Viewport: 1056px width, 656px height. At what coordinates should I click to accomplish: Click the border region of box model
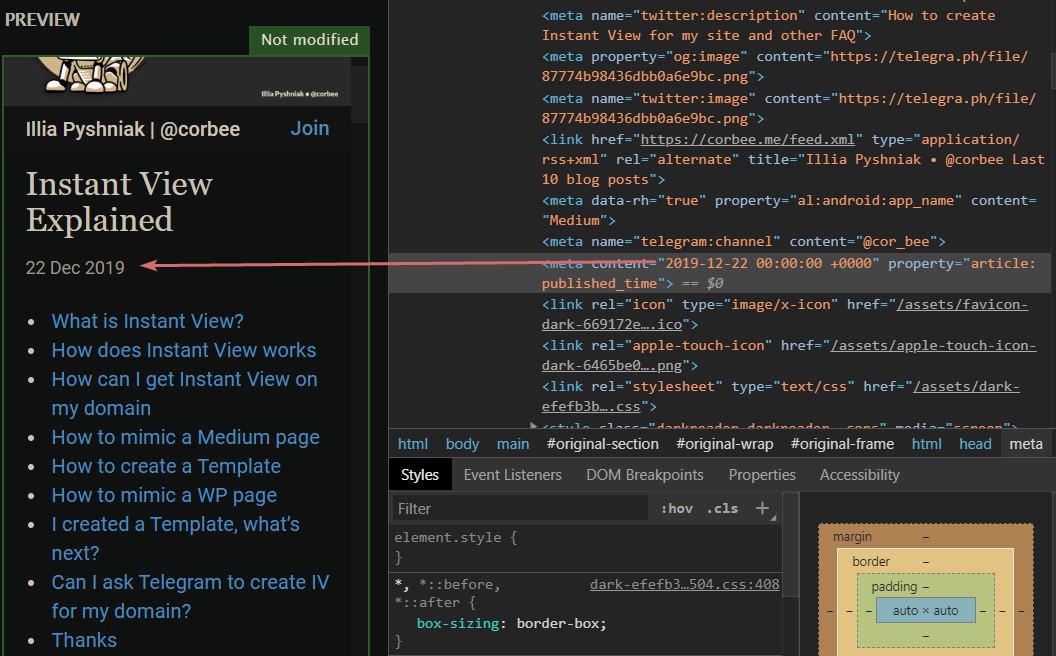(871, 561)
